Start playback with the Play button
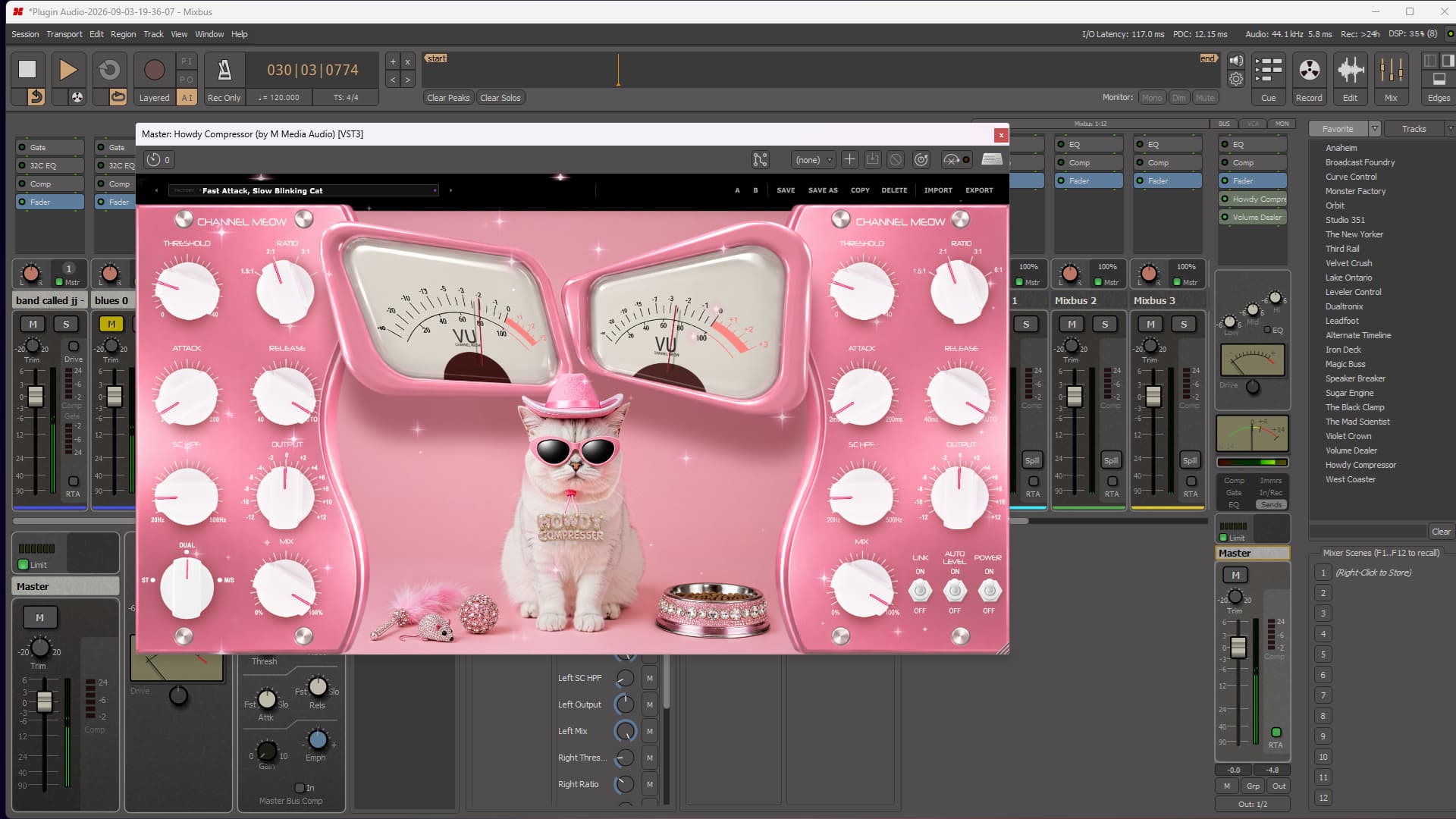1456x819 pixels. point(67,69)
